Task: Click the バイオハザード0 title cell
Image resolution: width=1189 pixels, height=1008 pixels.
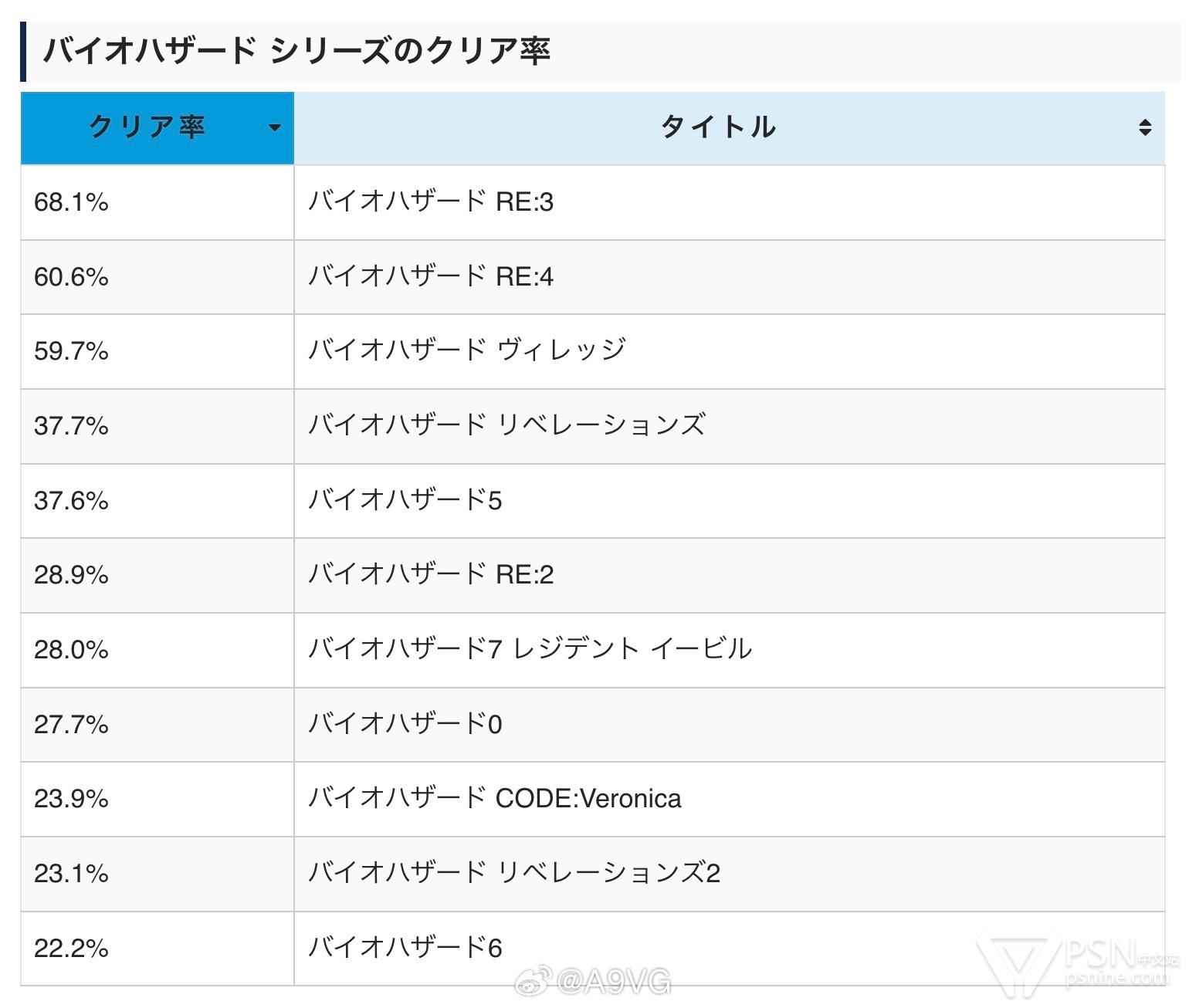Action: point(729,724)
